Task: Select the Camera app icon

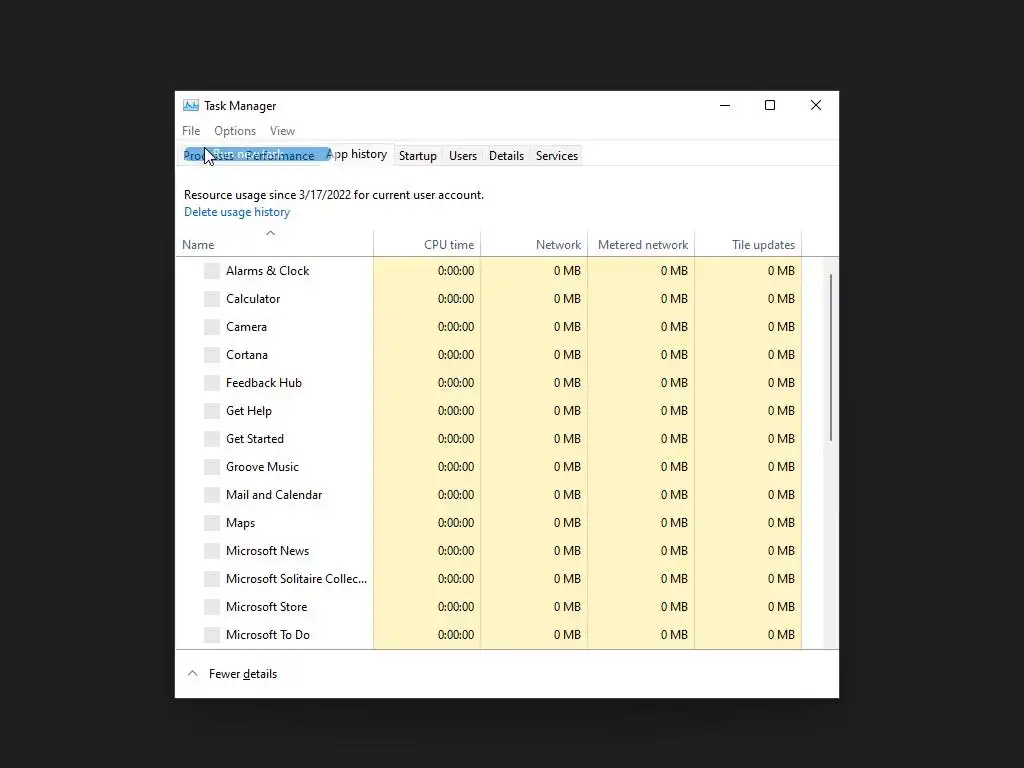Action: [212, 327]
